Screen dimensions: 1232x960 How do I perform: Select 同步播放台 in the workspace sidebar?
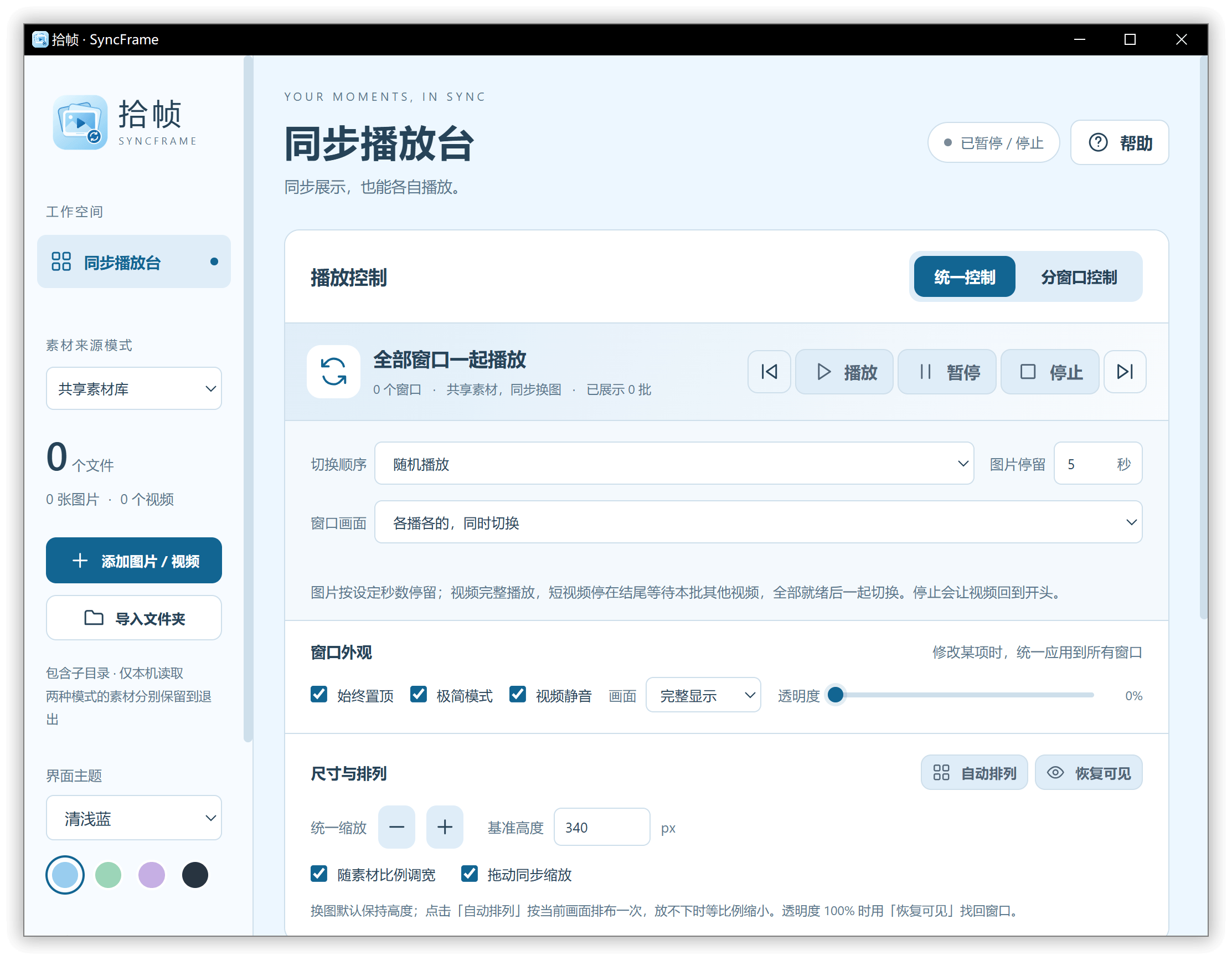133,262
